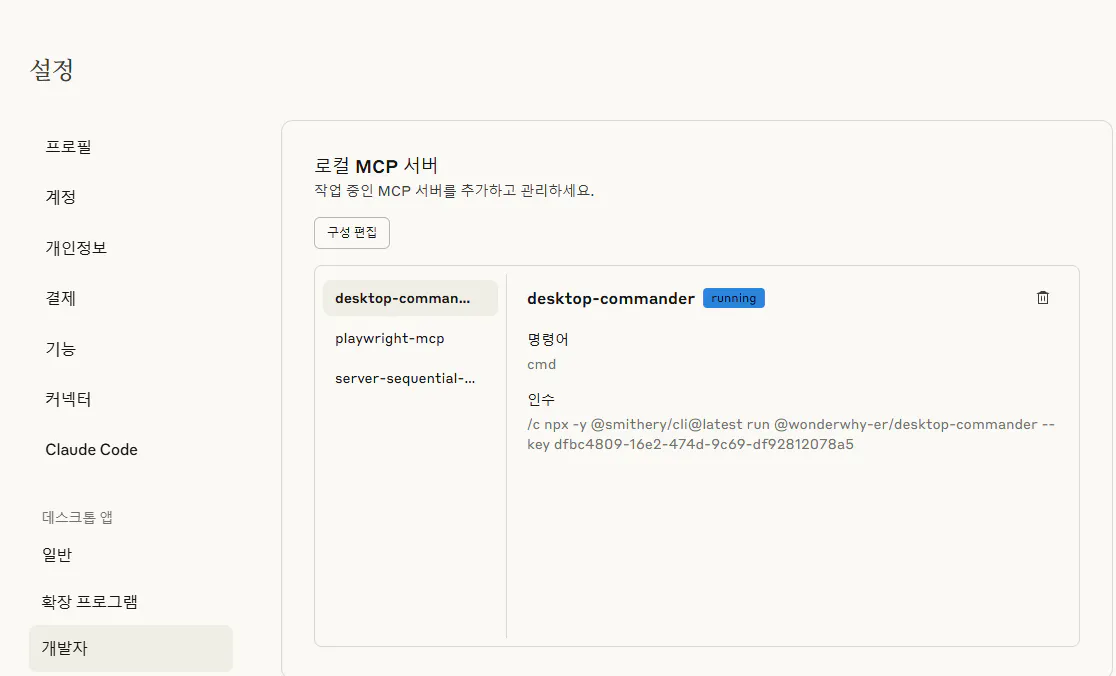Open 개인정보 in the sidebar

(76, 248)
